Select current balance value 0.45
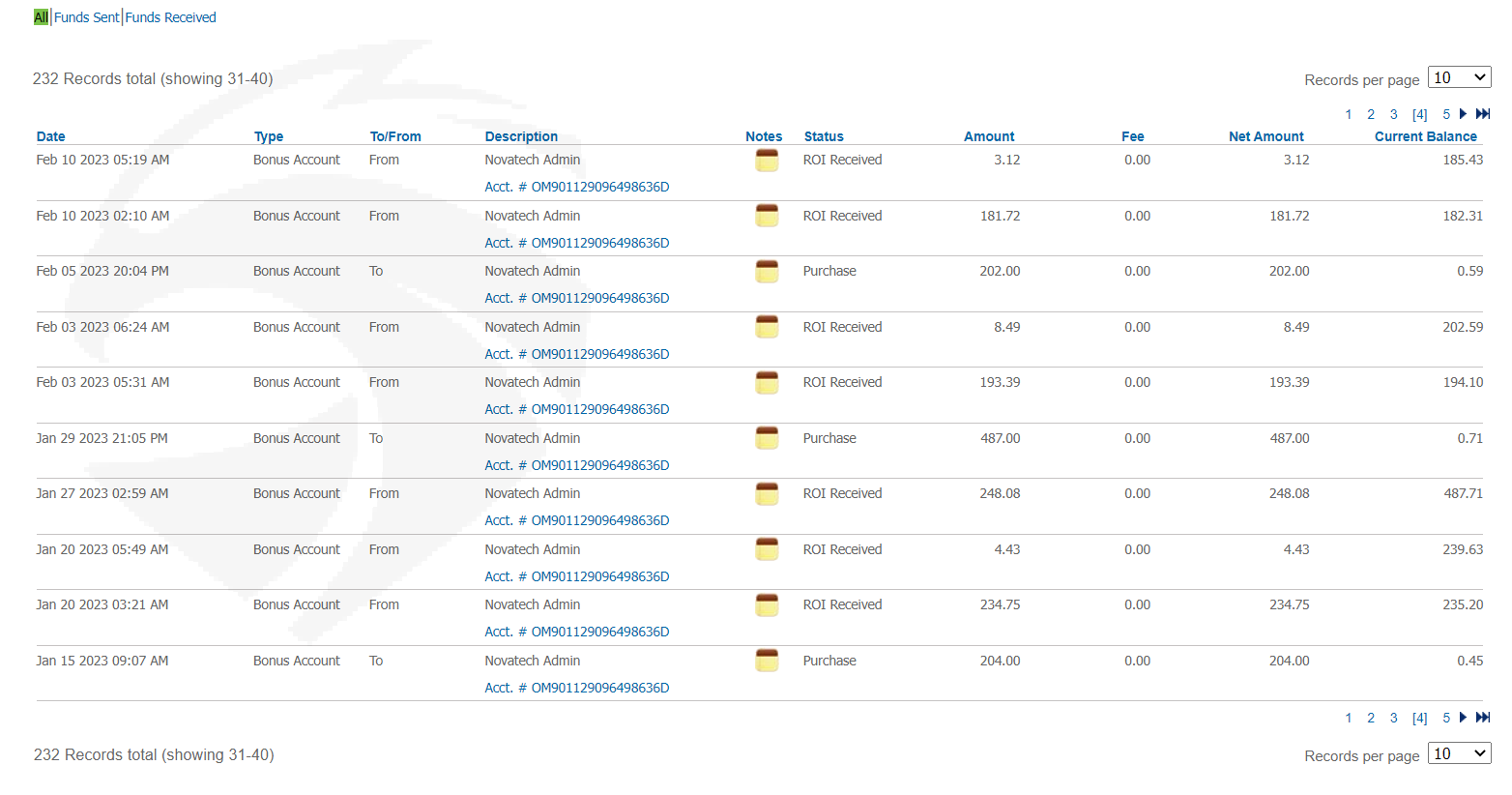Viewport: 1512px width, 795px height. point(1469,661)
